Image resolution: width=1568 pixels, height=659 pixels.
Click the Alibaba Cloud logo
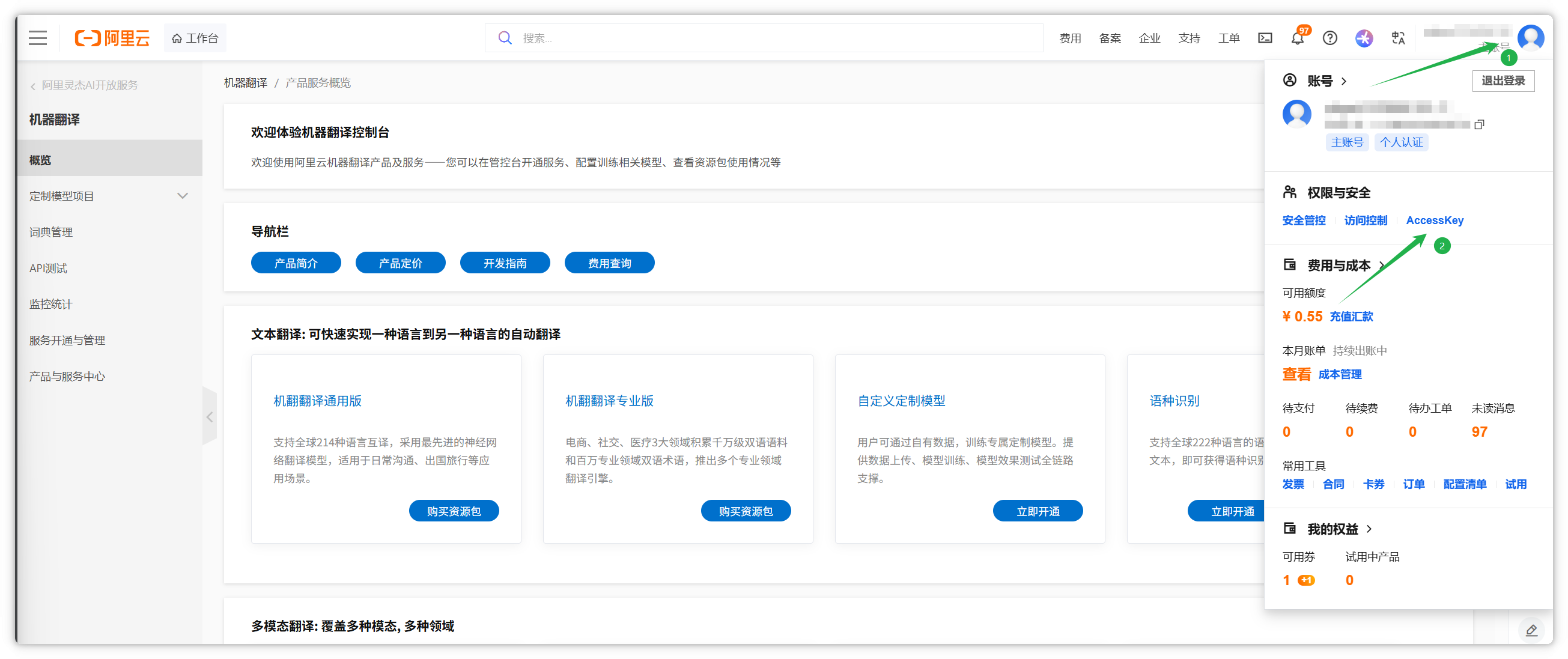(112, 38)
